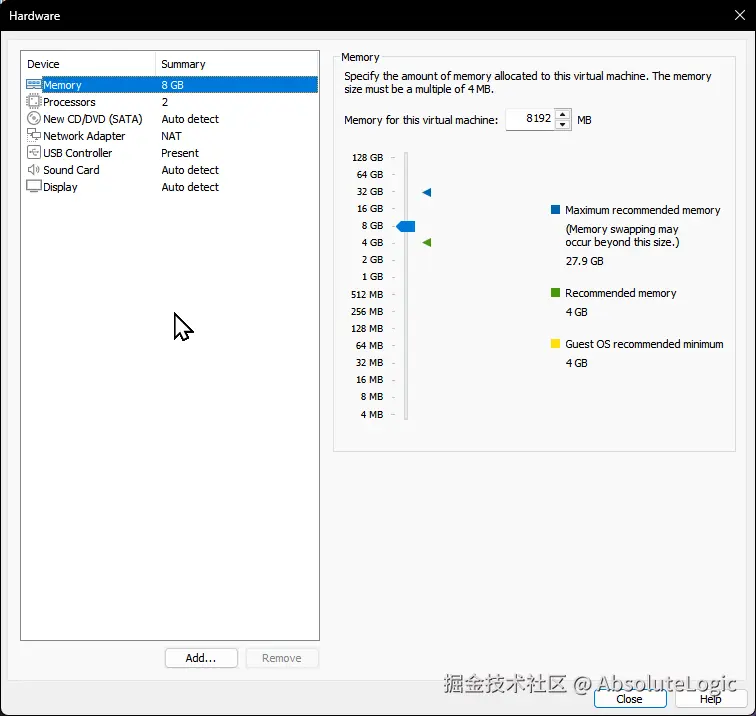This screenshot has height=716, width=756.
Task: Select Network Adapter device
Action: pos(84,136)
